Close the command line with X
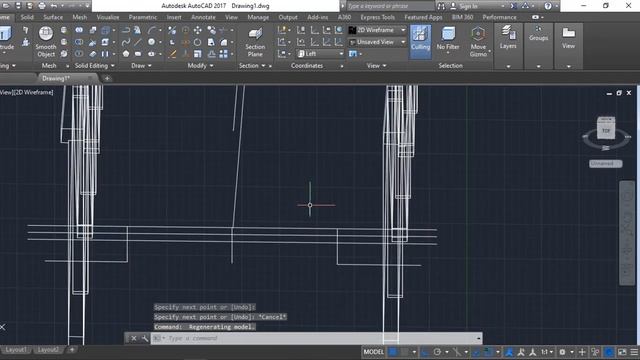The image size is (640, 360). click(133, 338)
